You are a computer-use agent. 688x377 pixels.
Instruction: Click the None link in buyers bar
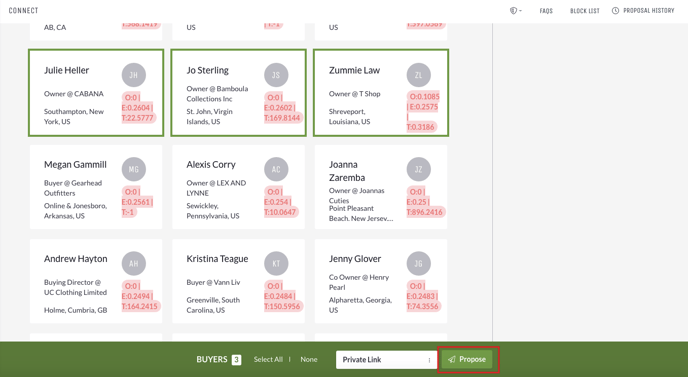tap(309, 359)
